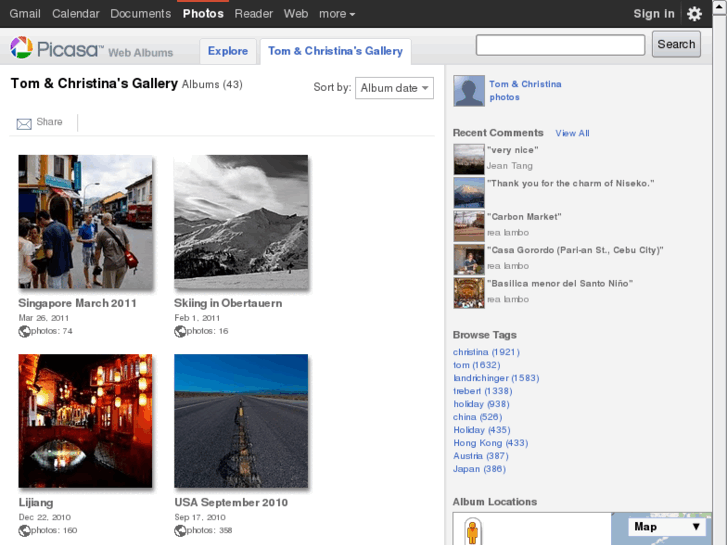Click the Share envelope icon
Screen dimensions: 727x545
coord(24,124)
